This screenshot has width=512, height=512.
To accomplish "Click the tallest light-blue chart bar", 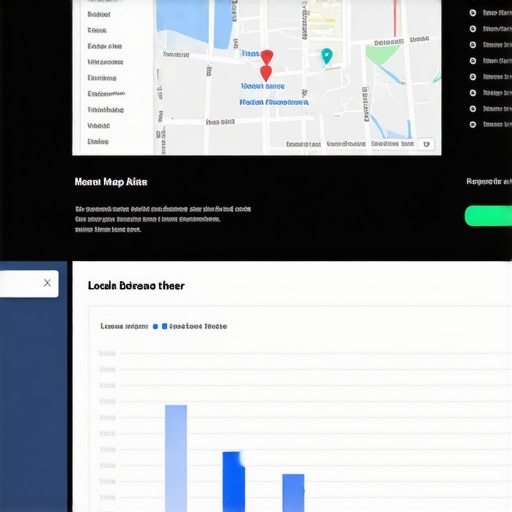I will pyautogui.click(x=176, y=458).
